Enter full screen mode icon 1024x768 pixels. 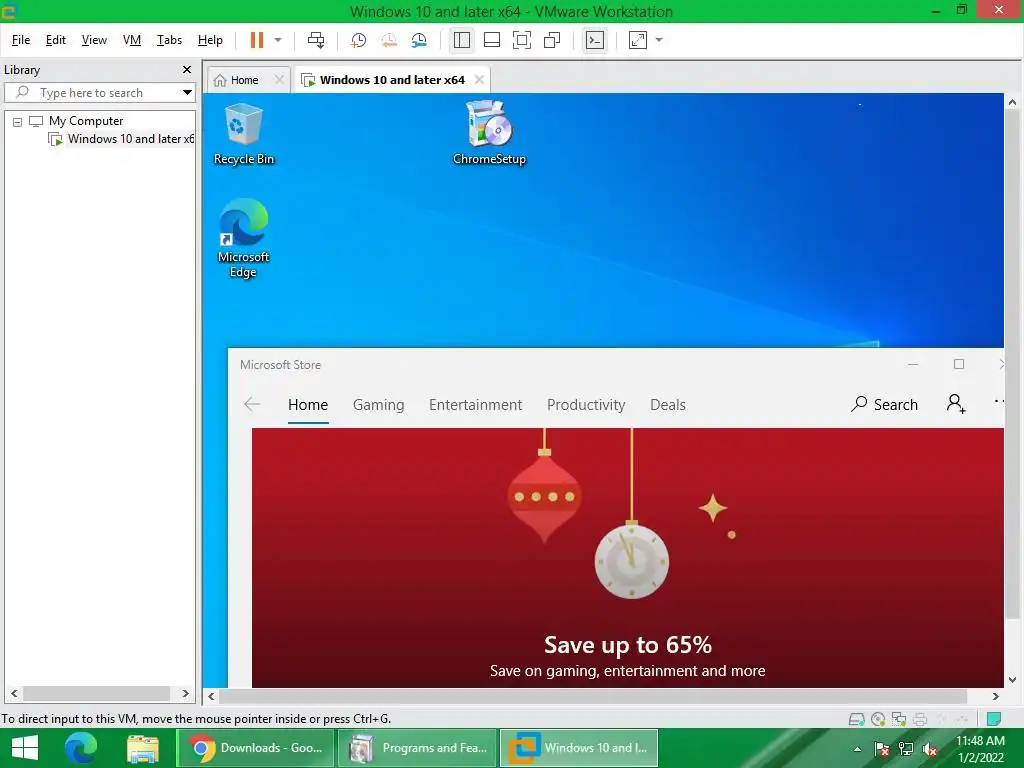(522, 40)
